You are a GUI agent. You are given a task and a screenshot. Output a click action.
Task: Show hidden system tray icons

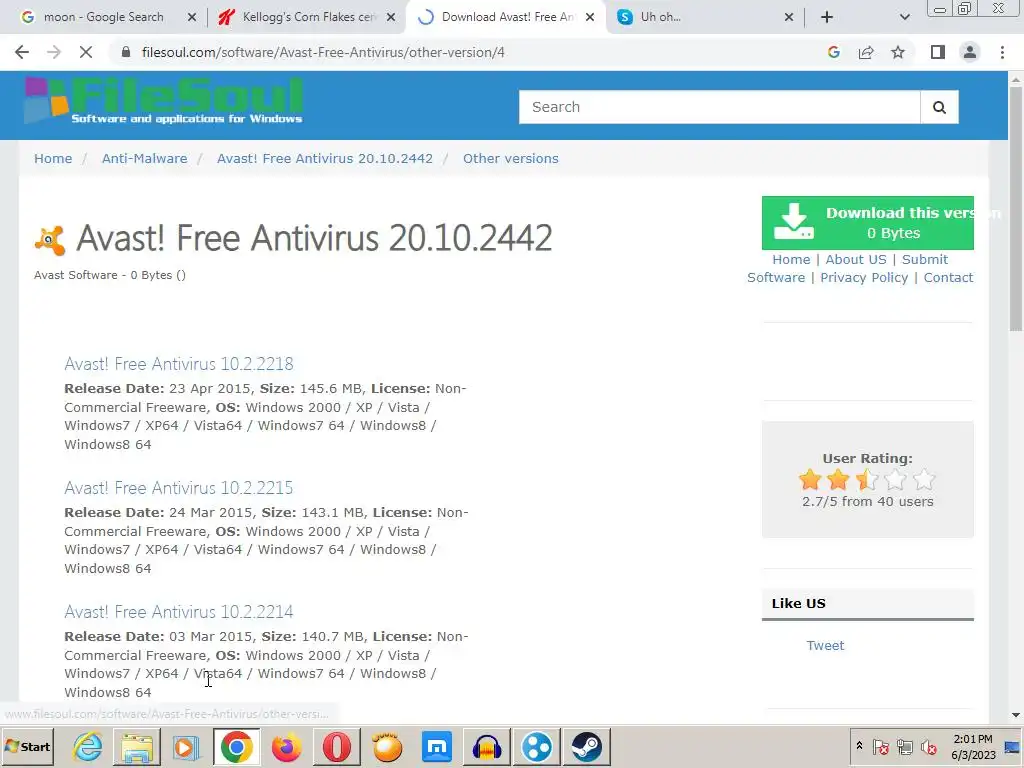859,746
